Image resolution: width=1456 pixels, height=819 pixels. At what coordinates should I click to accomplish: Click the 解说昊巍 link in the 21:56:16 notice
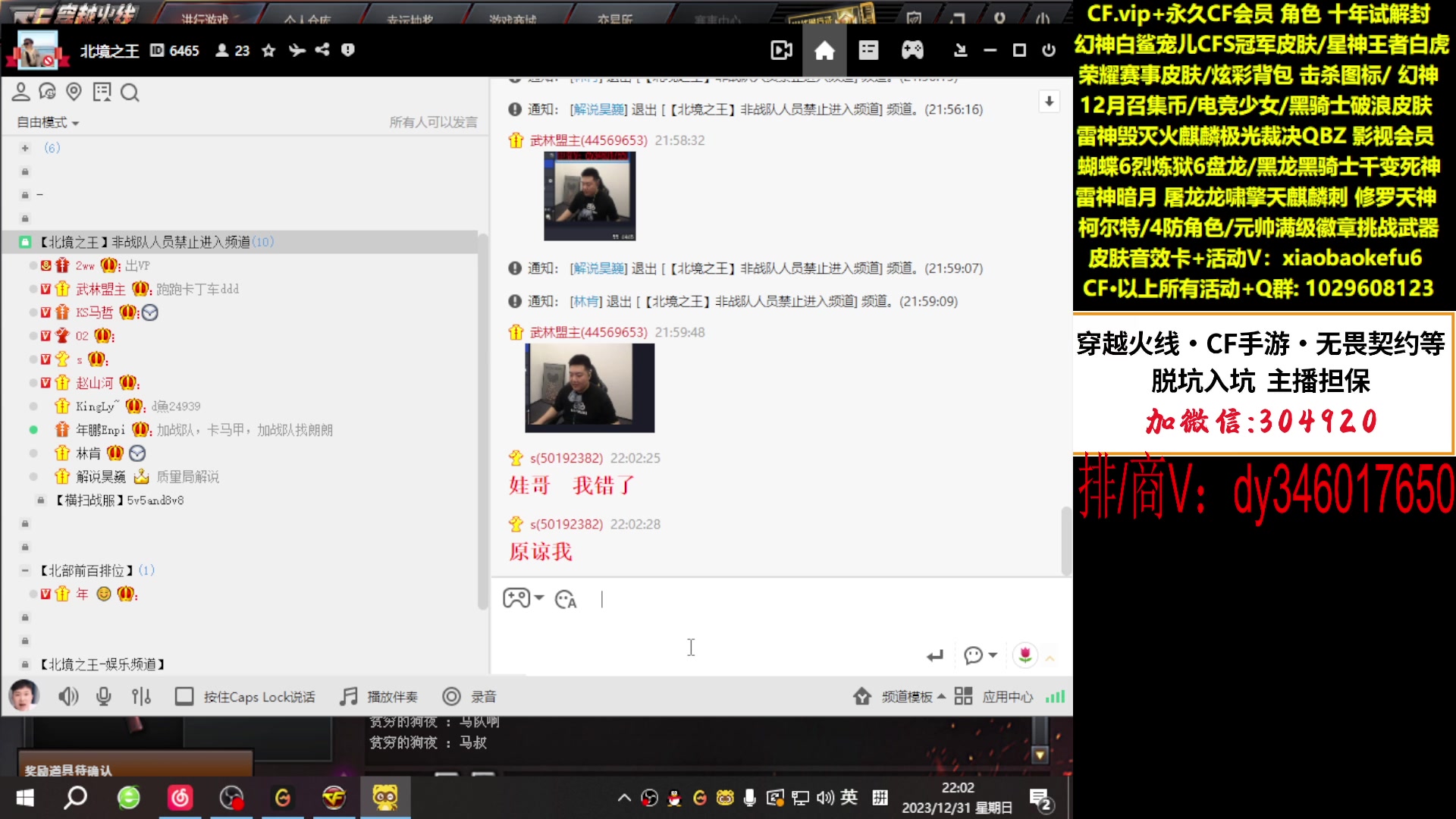[x=598, y=109]
